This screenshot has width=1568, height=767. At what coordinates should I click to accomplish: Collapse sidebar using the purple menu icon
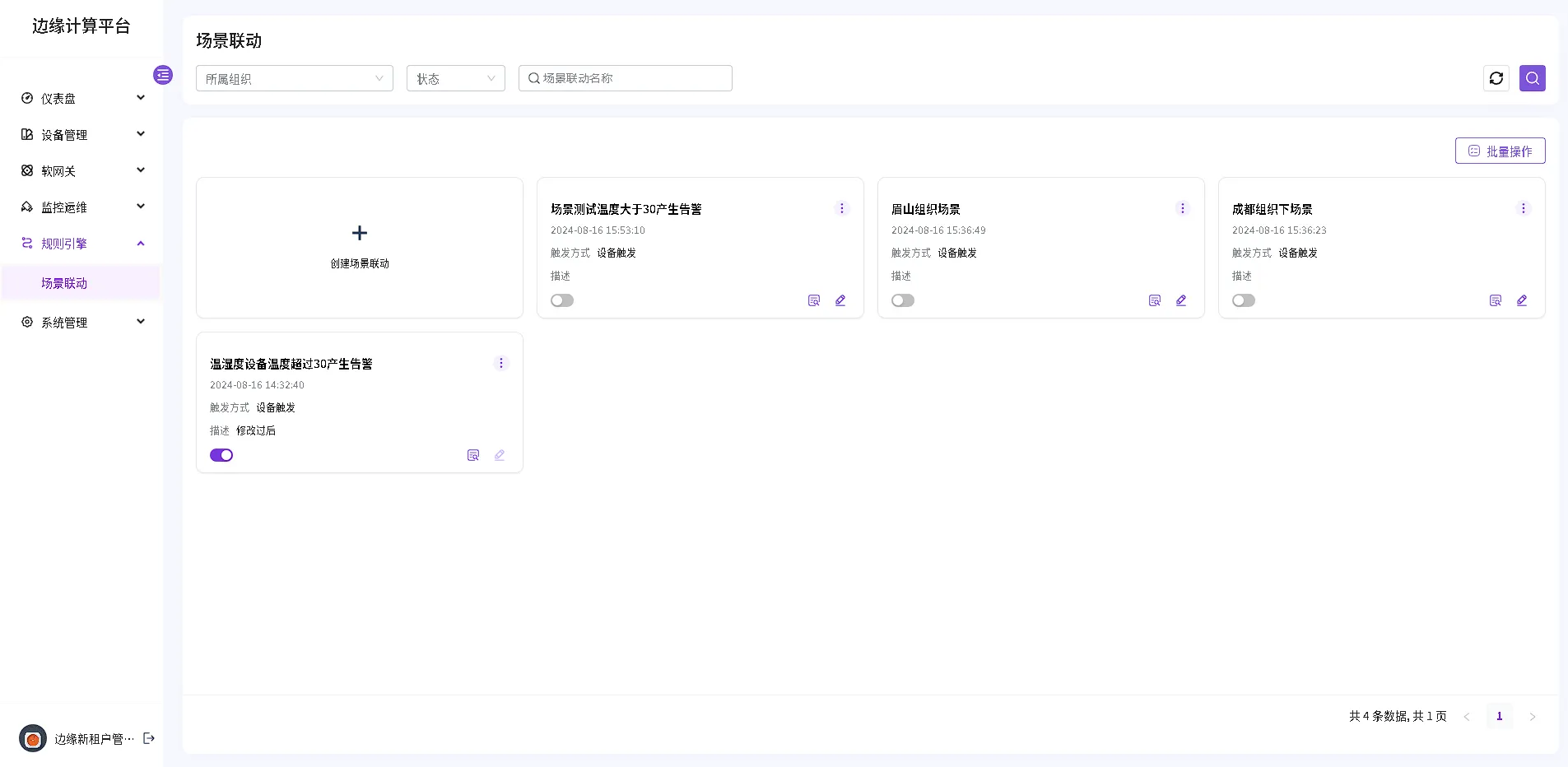(x=163, y=75)
